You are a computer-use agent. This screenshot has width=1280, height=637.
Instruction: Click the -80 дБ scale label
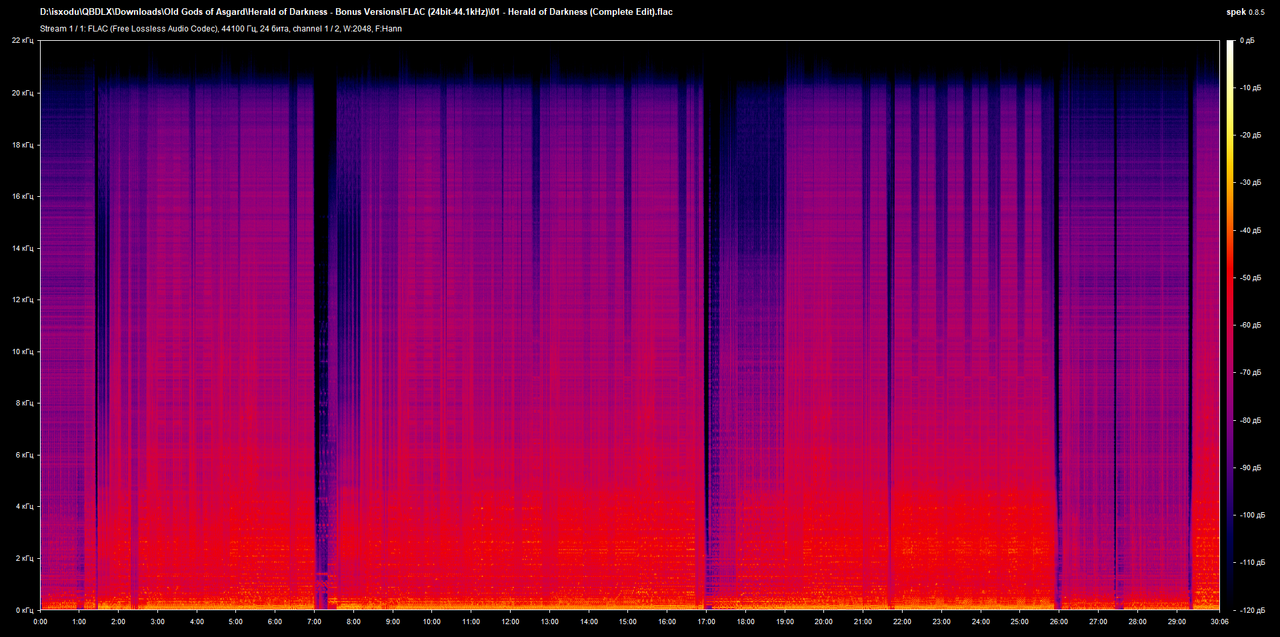1250,421
